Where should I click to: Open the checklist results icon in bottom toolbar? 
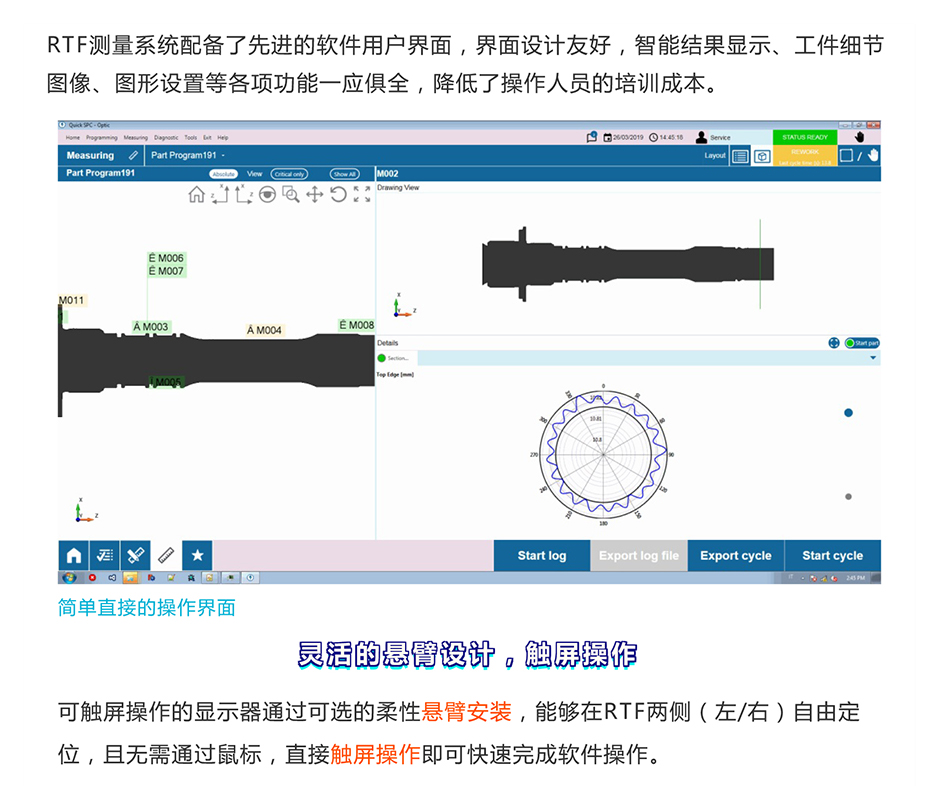point(104,556)
